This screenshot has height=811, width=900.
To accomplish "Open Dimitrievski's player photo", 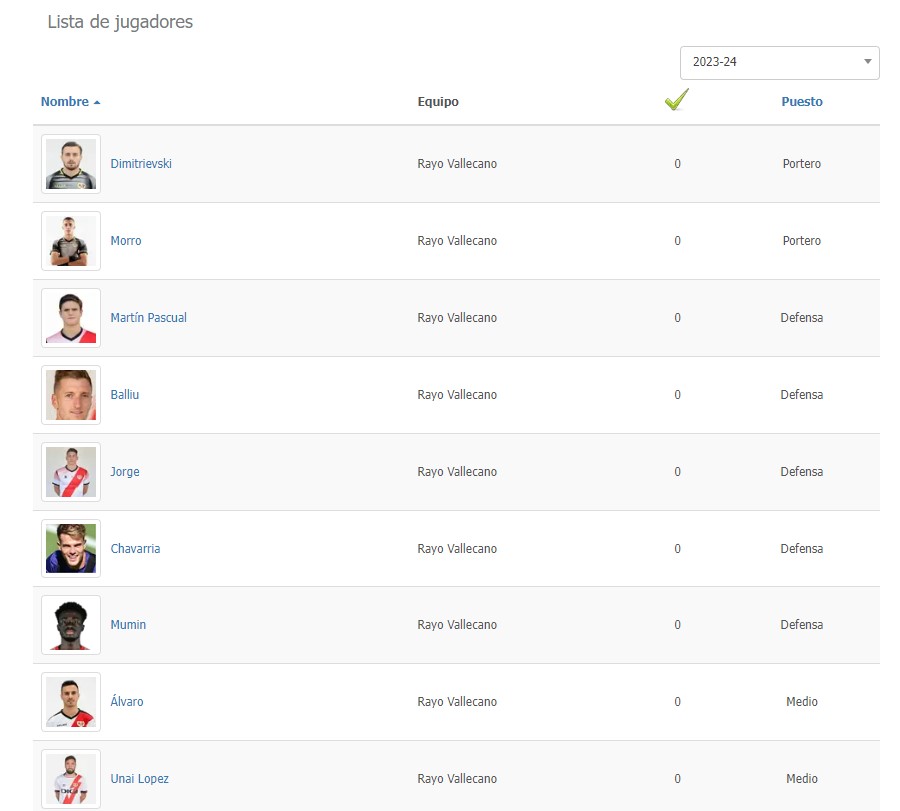I will point(71,164).
